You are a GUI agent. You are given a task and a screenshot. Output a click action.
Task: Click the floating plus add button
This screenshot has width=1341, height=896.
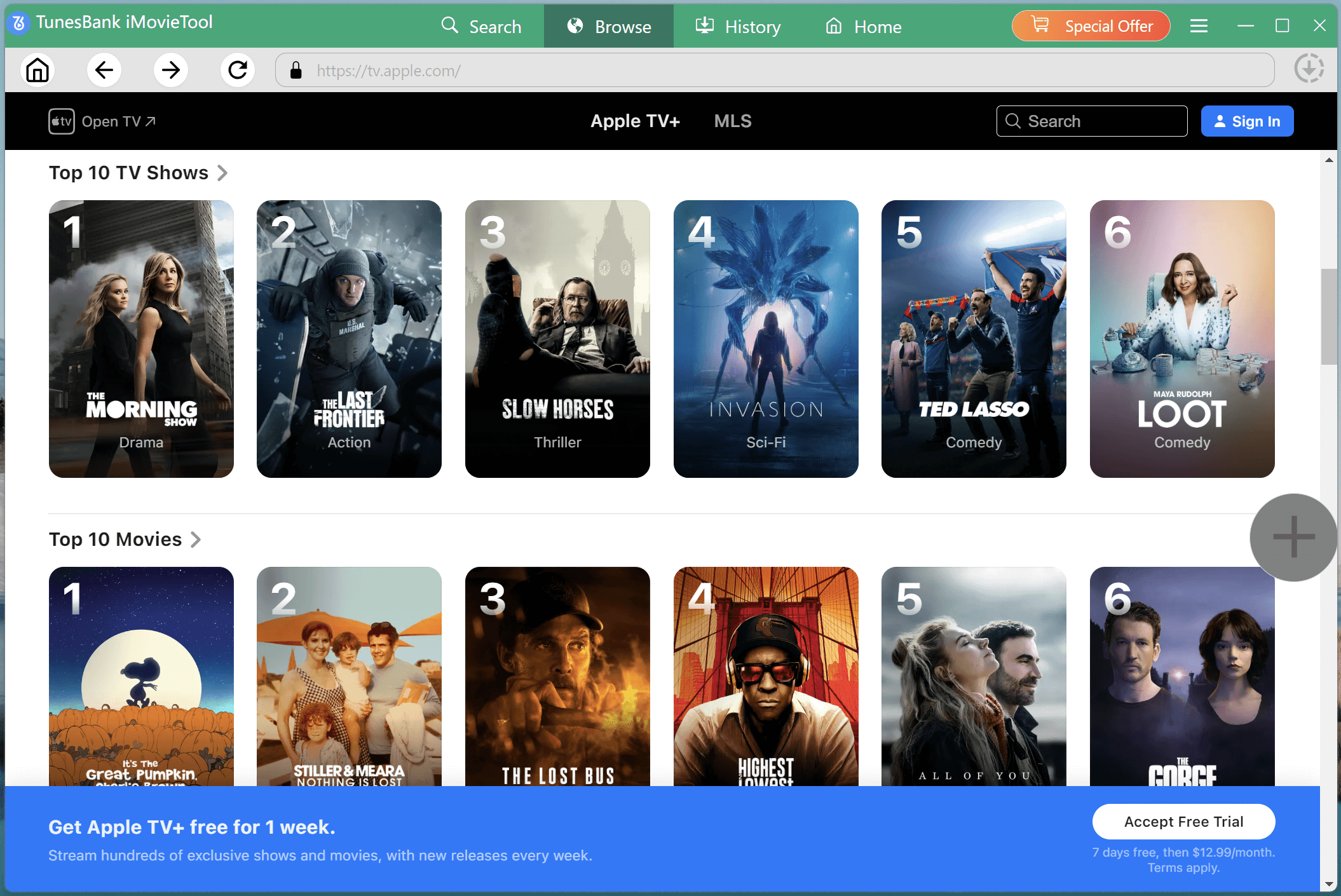(x=1293, y=537)
